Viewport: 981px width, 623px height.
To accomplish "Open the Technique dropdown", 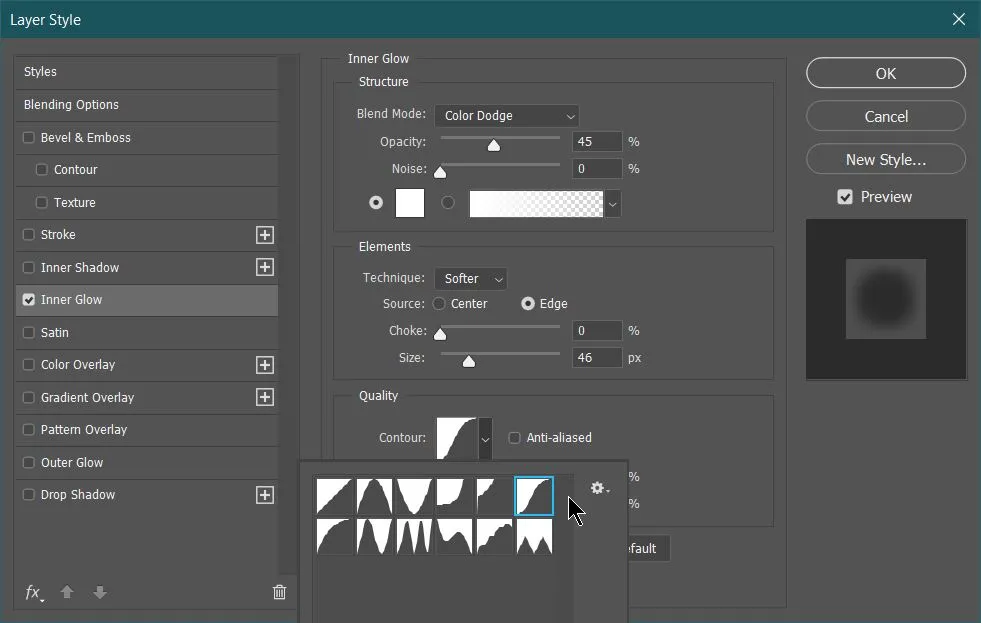I will (x=470, y=278).
